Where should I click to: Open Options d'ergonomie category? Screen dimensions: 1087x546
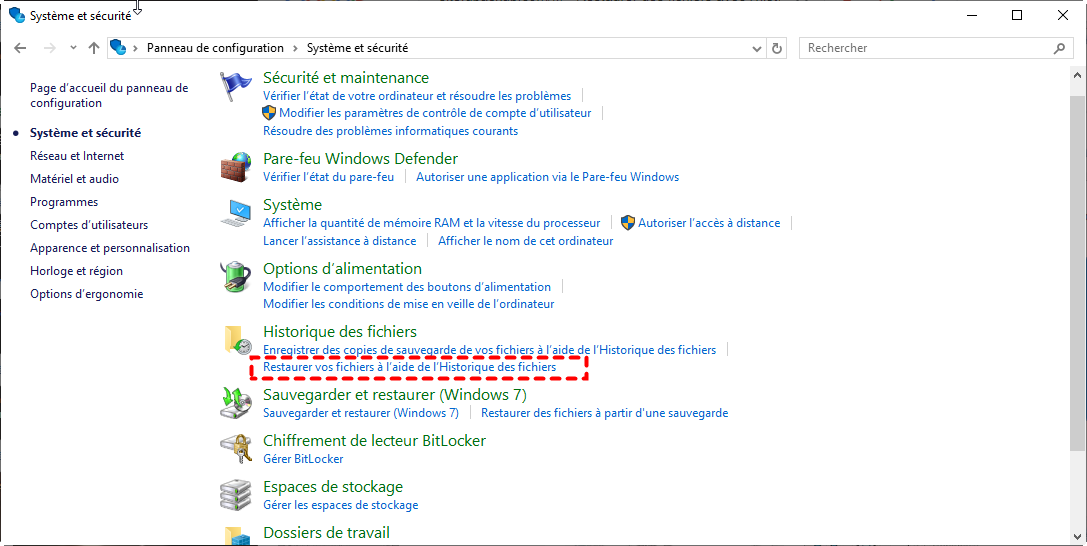click(87, 294)
